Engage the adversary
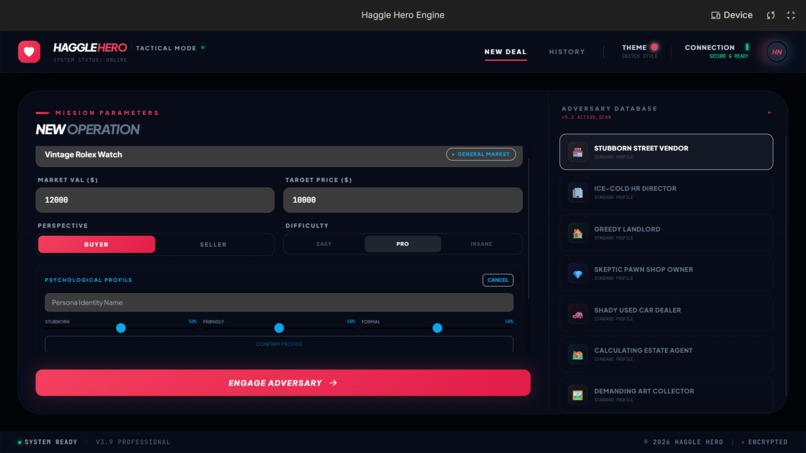The image size is (806, 453). tap(283, 383)
